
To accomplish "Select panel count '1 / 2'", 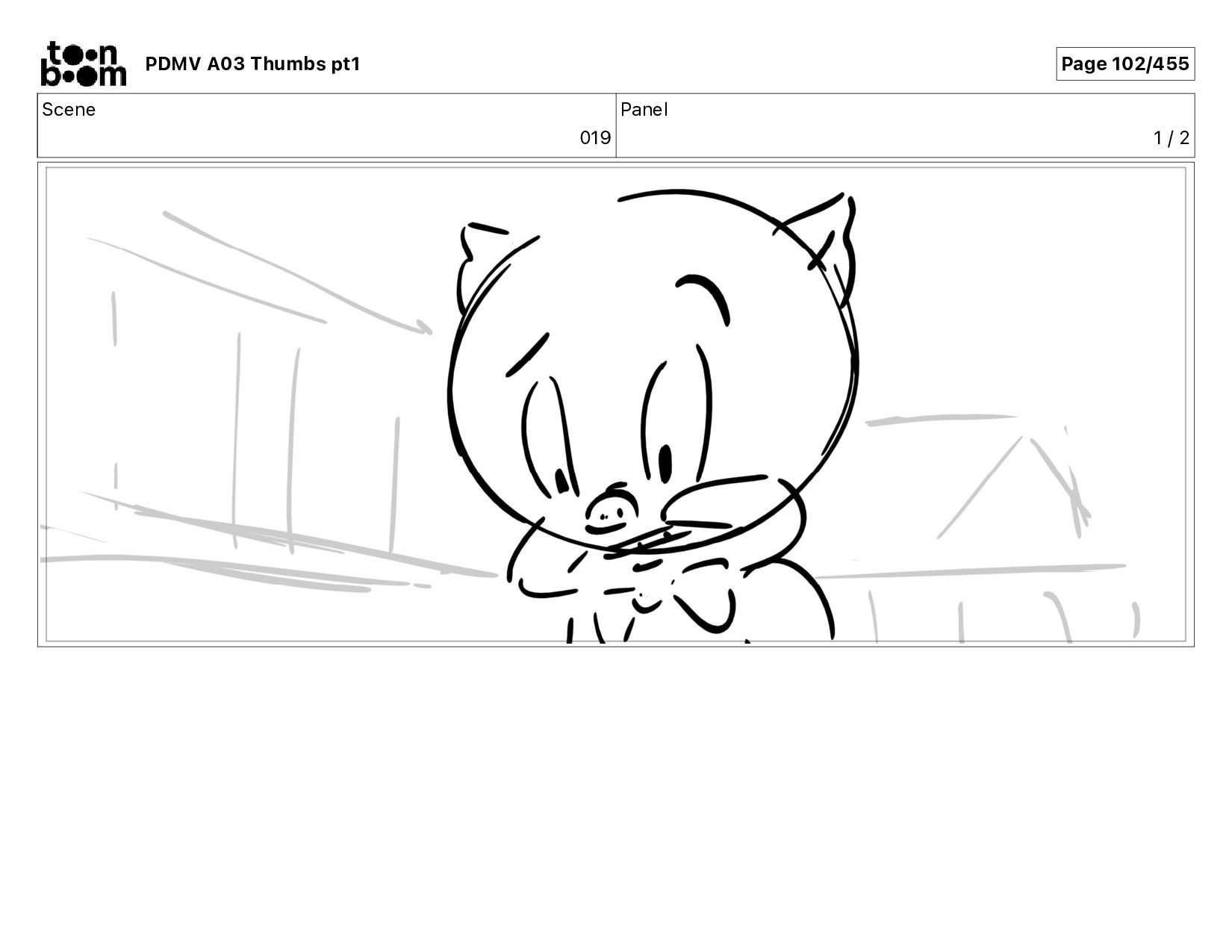I will coord(1171,138).
